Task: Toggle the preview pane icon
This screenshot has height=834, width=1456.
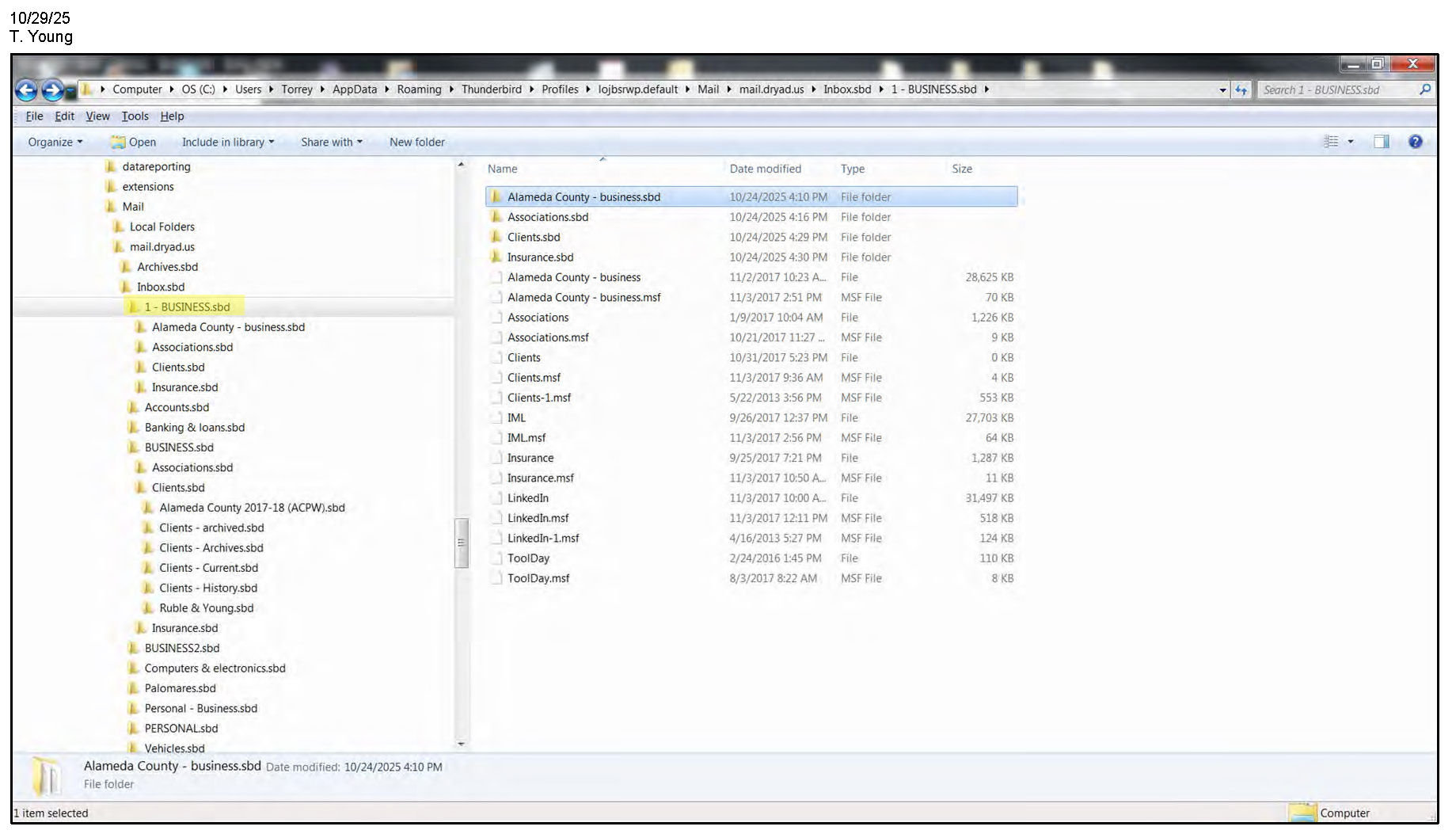Action: pyautogui.click(x=1382, y=142)
